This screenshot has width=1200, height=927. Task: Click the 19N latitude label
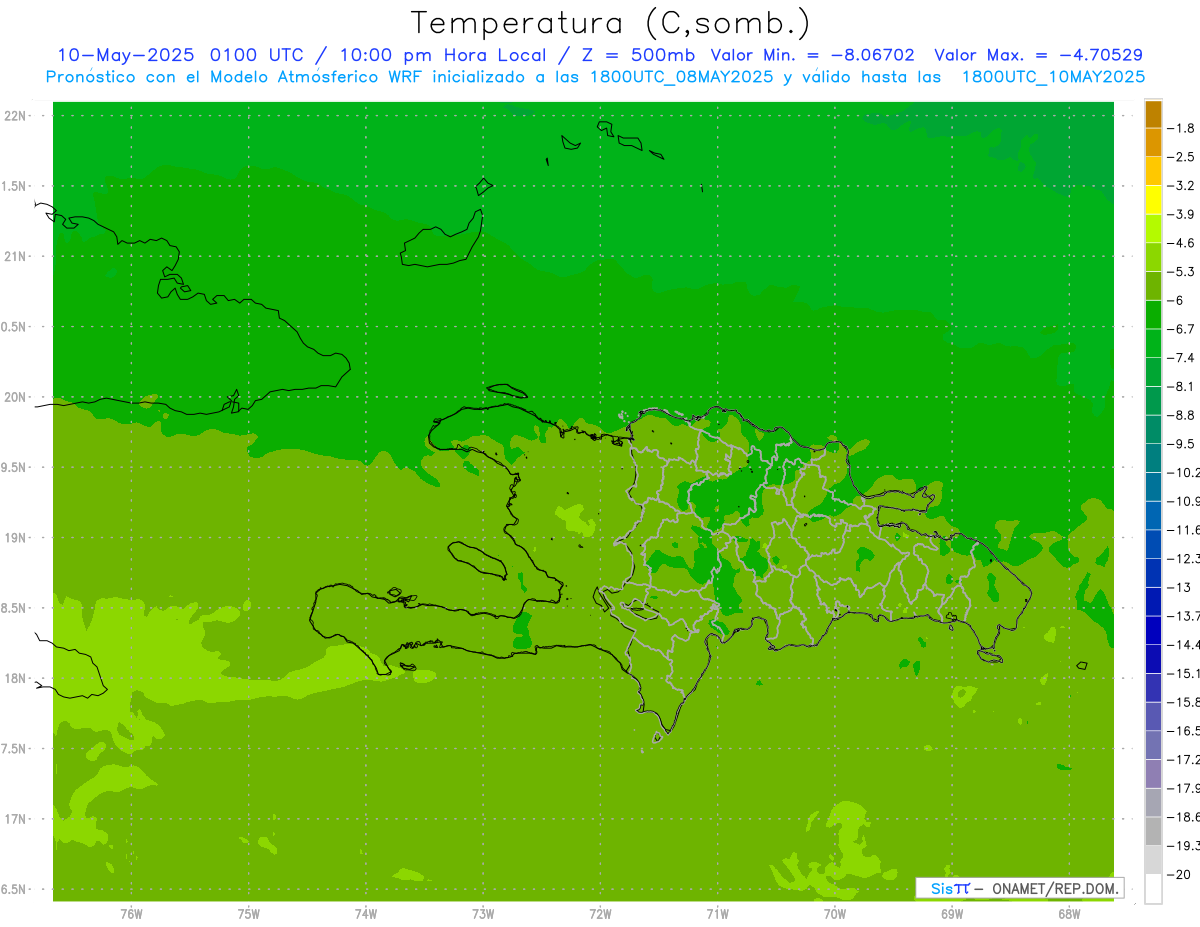(16, 538)
